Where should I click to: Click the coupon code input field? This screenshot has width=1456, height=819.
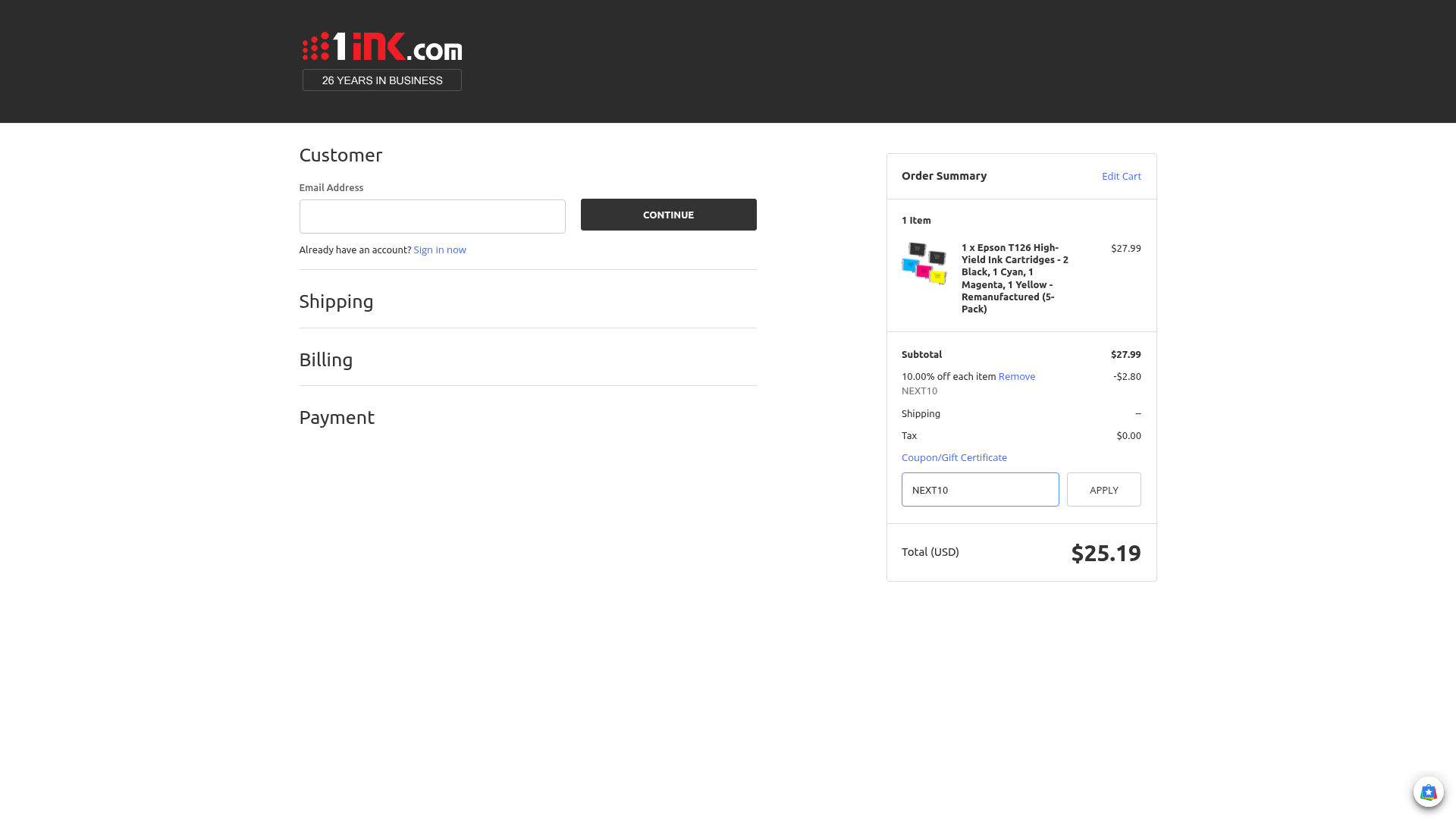click(980, 490)
